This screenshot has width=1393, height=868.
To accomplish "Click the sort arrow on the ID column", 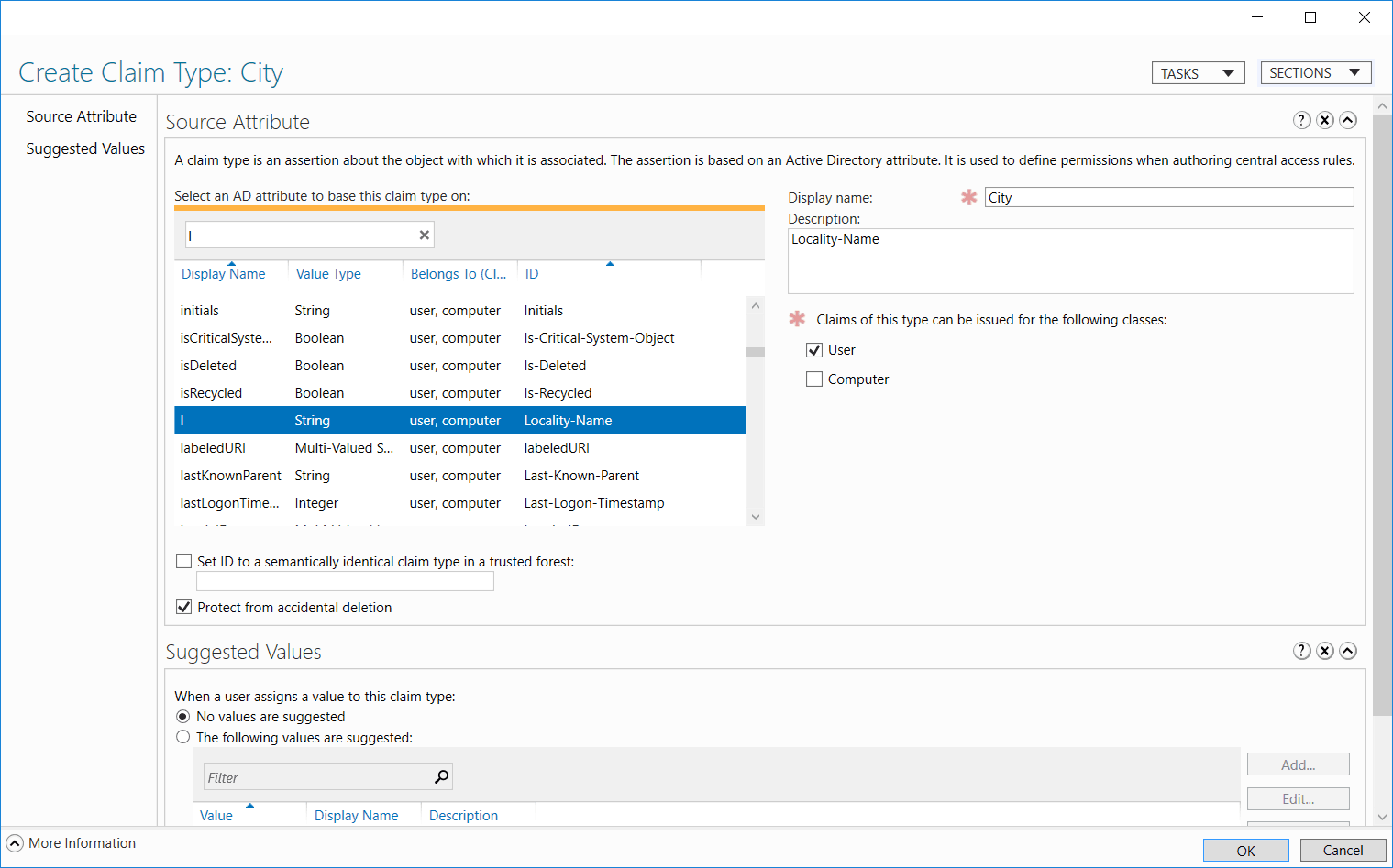I will coord(610,266).
